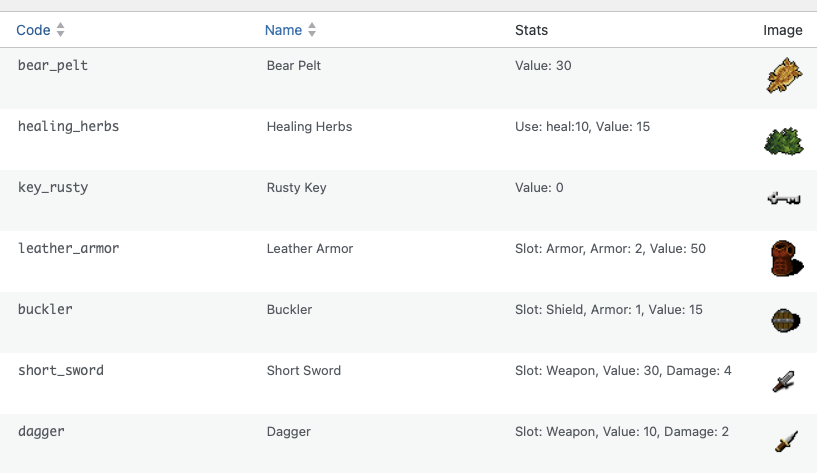Click the Stats column header
817x473 pixels.
(x=531, y=30)
